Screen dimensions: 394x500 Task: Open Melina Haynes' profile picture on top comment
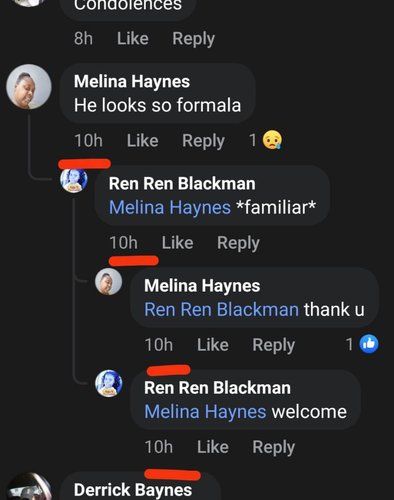(x=29, y=87)
